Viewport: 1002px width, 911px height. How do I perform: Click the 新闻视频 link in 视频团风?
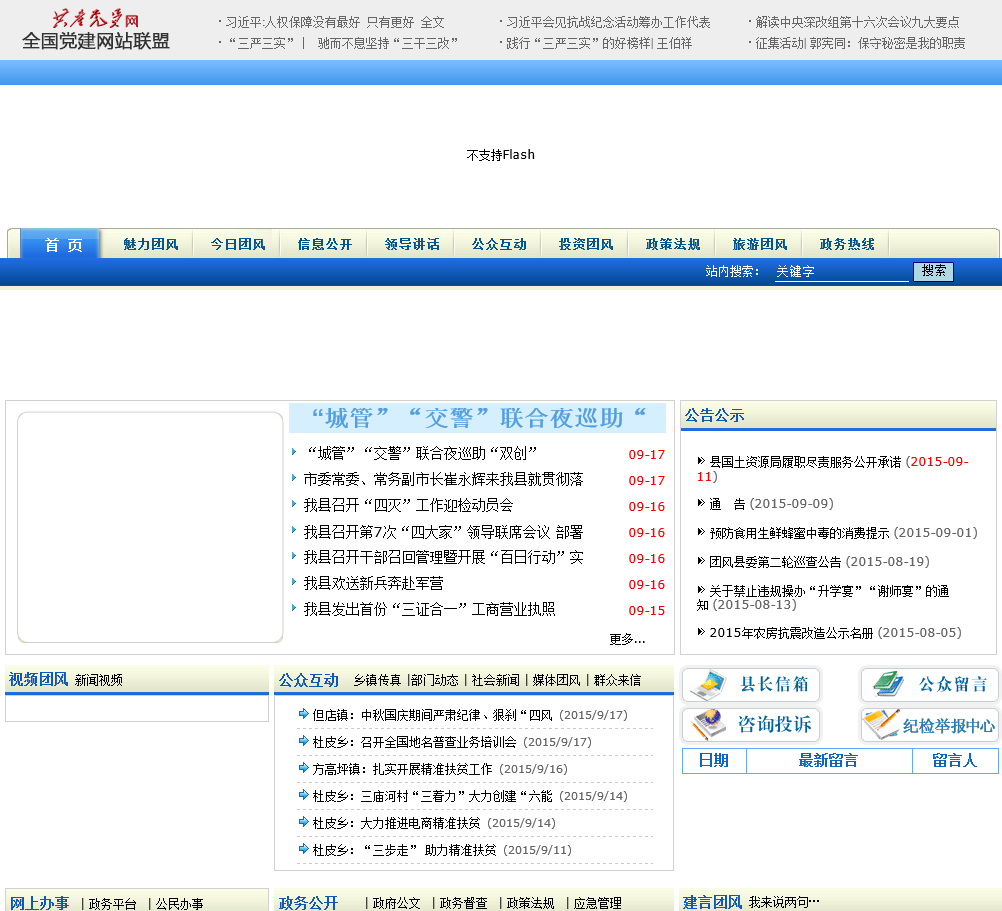point(99,680)
